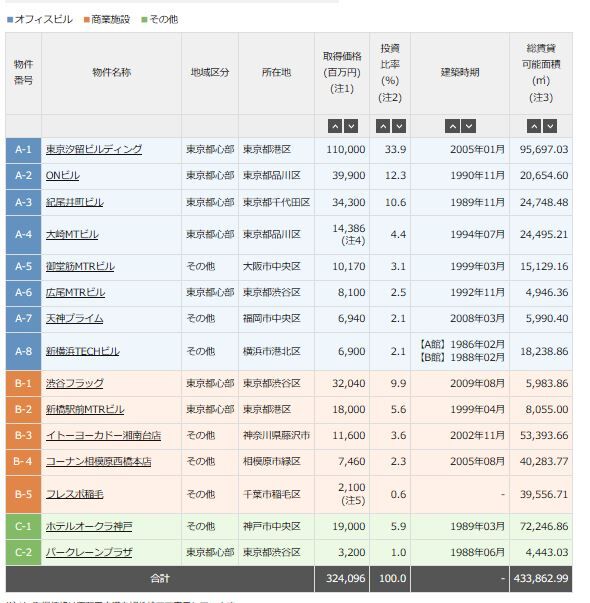The image size is (590, 603).
Task: Click the 2005年01月 construction date cell
Action: [460, 150]
